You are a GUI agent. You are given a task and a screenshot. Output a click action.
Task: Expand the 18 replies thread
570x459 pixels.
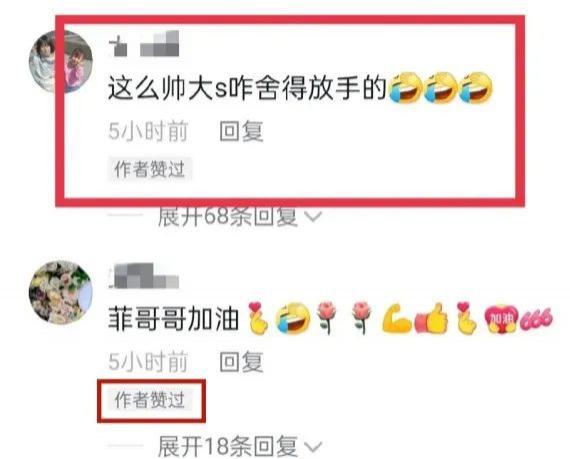[x=228, y=446]
